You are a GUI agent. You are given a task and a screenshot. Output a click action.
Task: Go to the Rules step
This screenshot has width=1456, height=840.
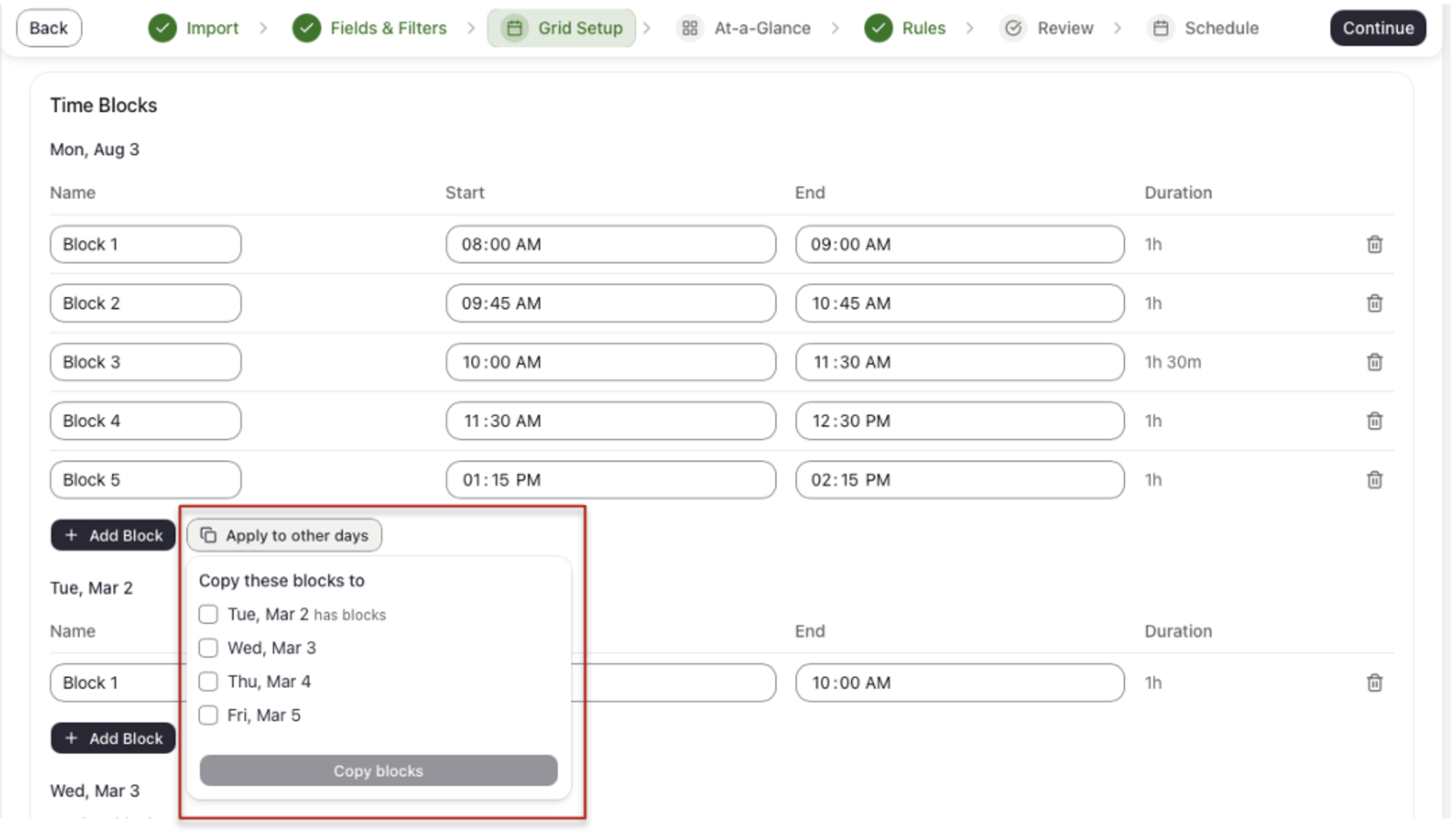(x=905, y=28)
